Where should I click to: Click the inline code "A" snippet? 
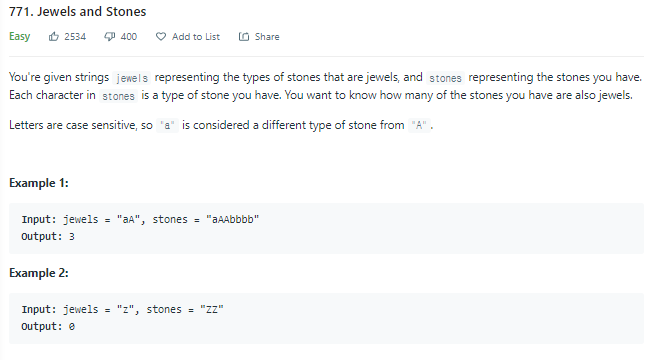click(x=419, y=125)
